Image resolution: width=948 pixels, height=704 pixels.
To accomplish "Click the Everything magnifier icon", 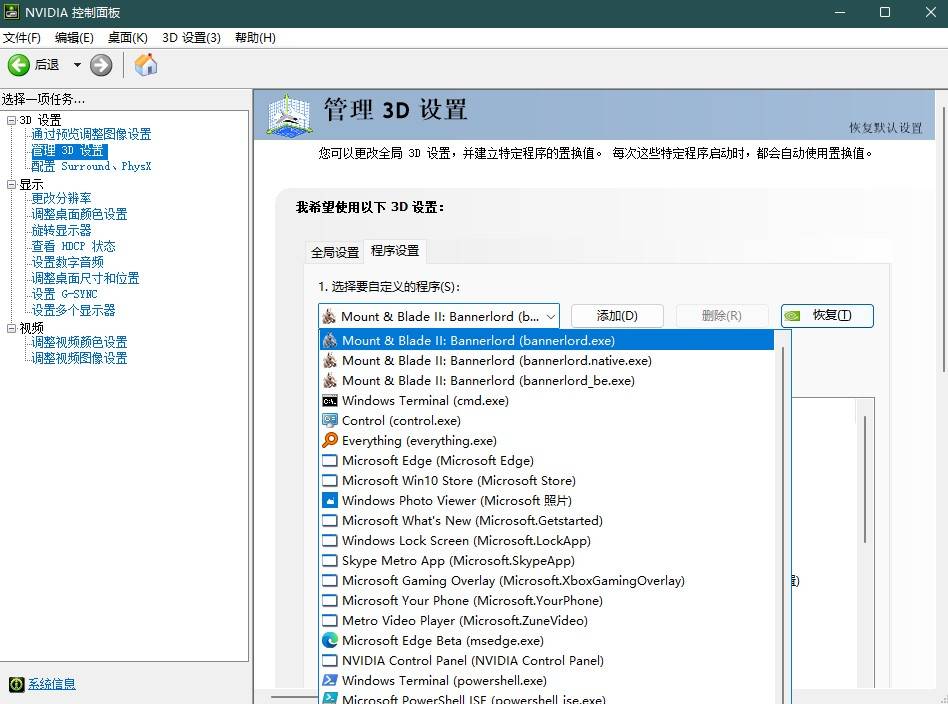I will (x=330, y=440).
